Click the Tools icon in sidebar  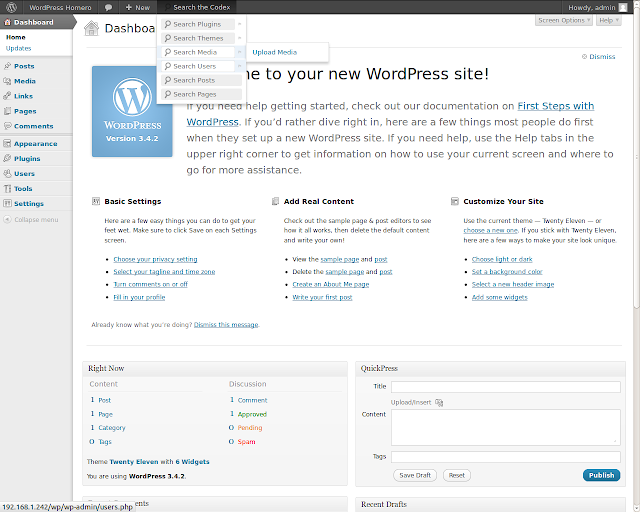7,189
